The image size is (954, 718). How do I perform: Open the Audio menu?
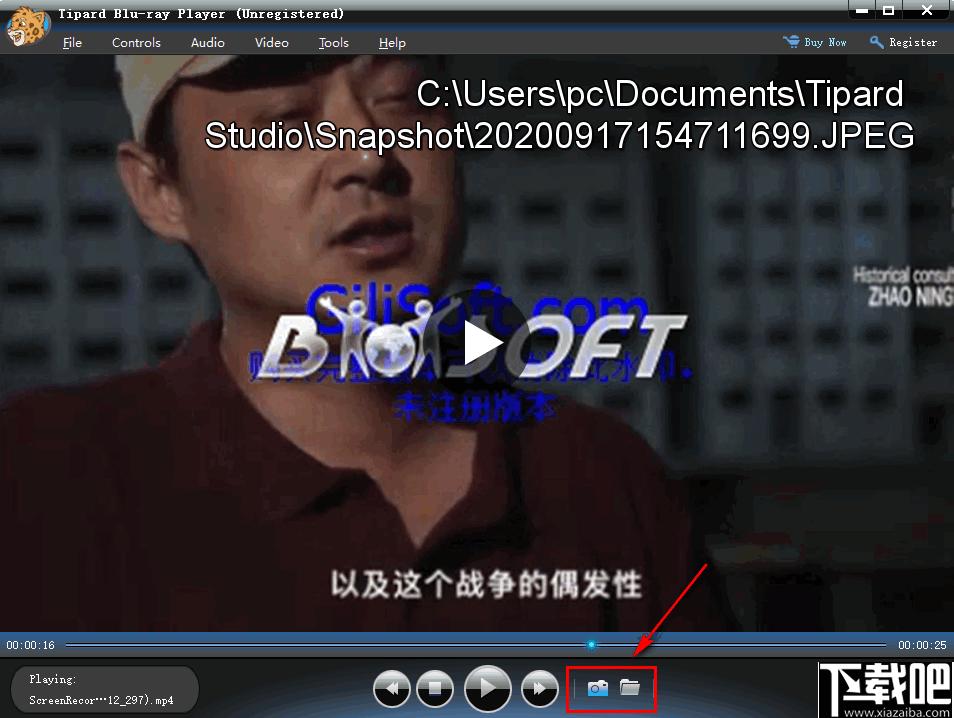pos(207,43)
